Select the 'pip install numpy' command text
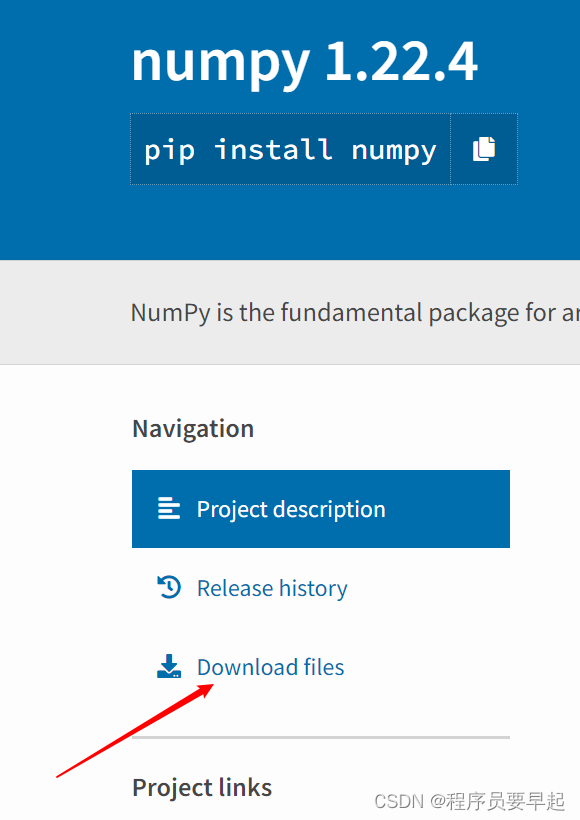The width and height of the screenshot is (580, 820). 290,151
